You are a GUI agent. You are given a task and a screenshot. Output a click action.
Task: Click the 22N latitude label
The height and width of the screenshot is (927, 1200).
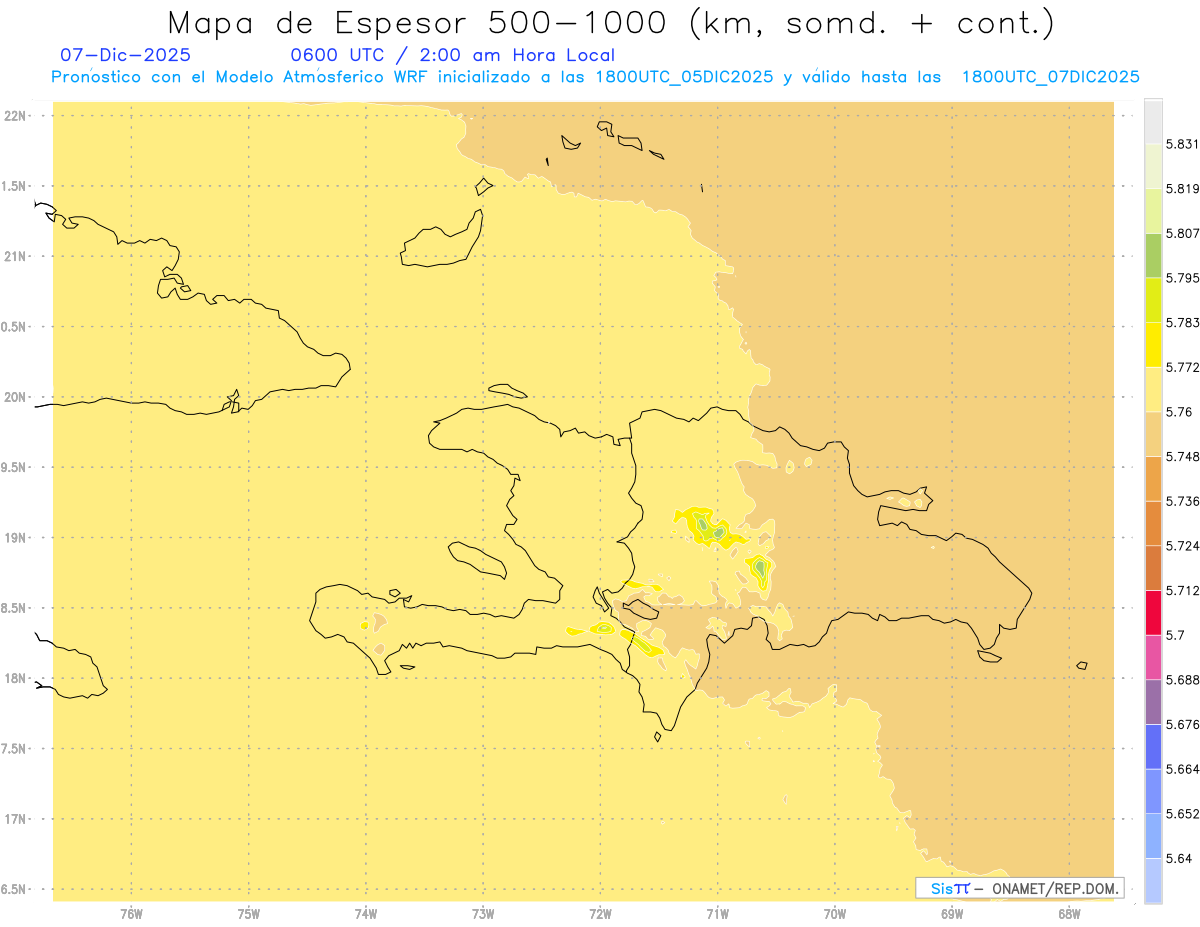click(x=15, y=116)
